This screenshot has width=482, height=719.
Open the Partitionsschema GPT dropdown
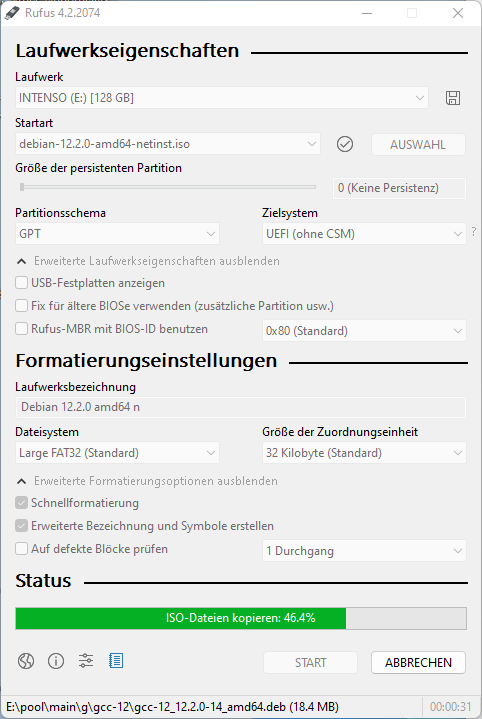tap(117, 234)
